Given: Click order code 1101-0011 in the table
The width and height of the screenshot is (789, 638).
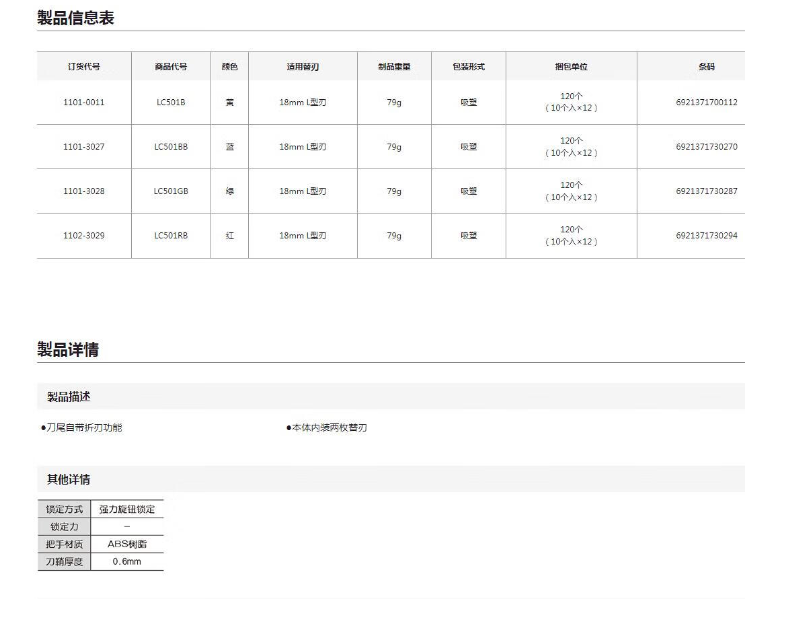Looking at the screenshot, I should pyautogui.click(x=84, y=102).
